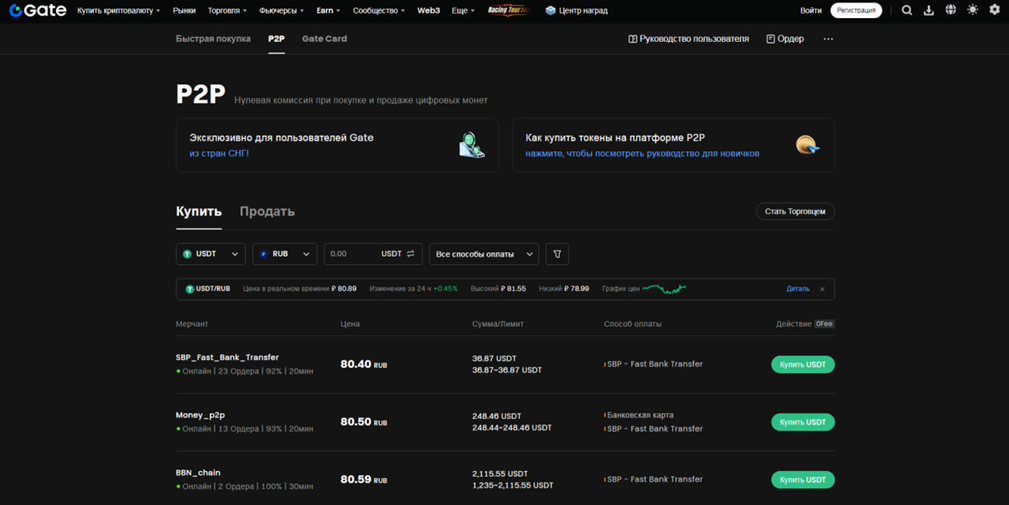
Task: Click the Gate logo
Action: [x=37, y=10]
